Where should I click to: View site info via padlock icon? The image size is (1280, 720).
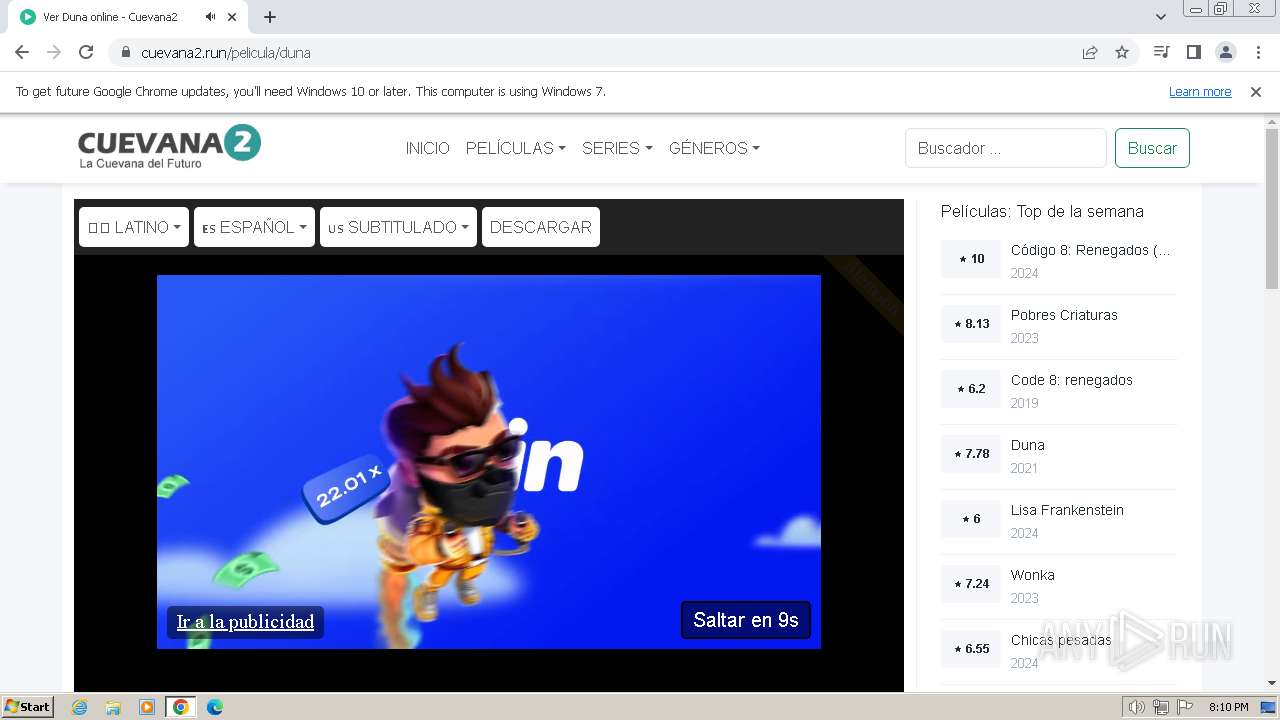[x=126, y=53]
